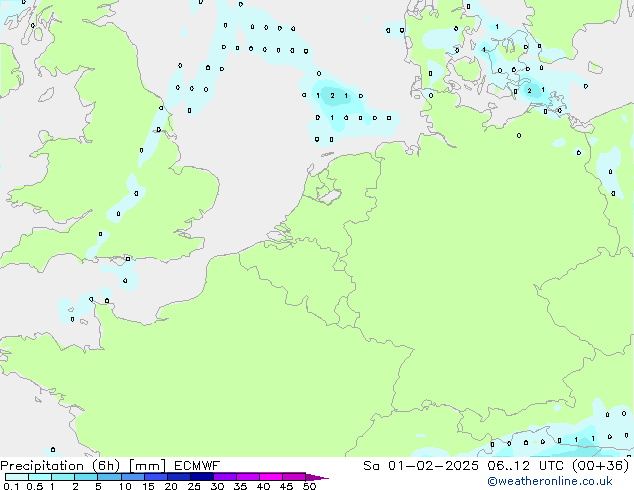The image size is (634, 490).
Task: Click the "50" legend tick label
Action: 309,487
